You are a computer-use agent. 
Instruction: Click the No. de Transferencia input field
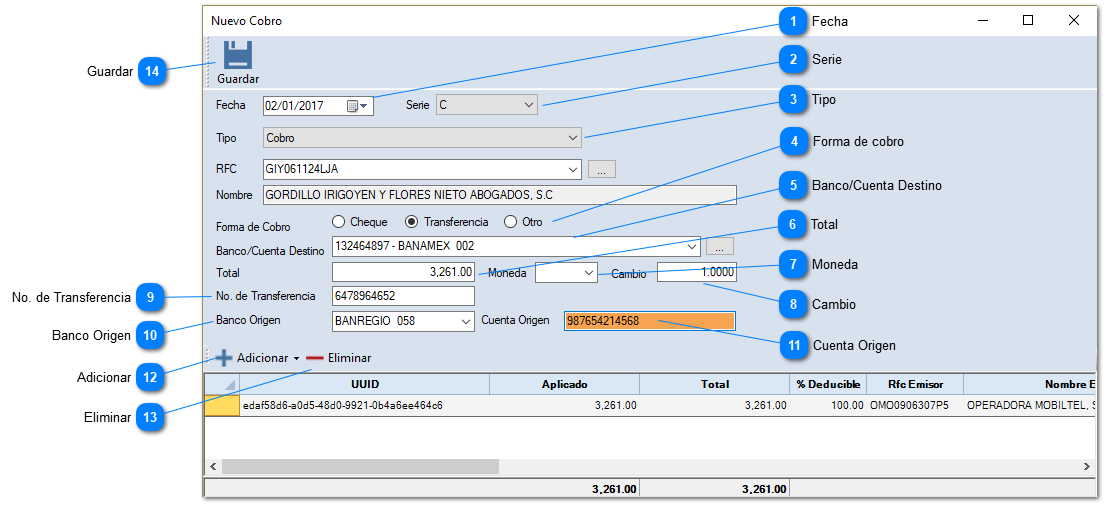pyautogui.click(x=403, y=296)
